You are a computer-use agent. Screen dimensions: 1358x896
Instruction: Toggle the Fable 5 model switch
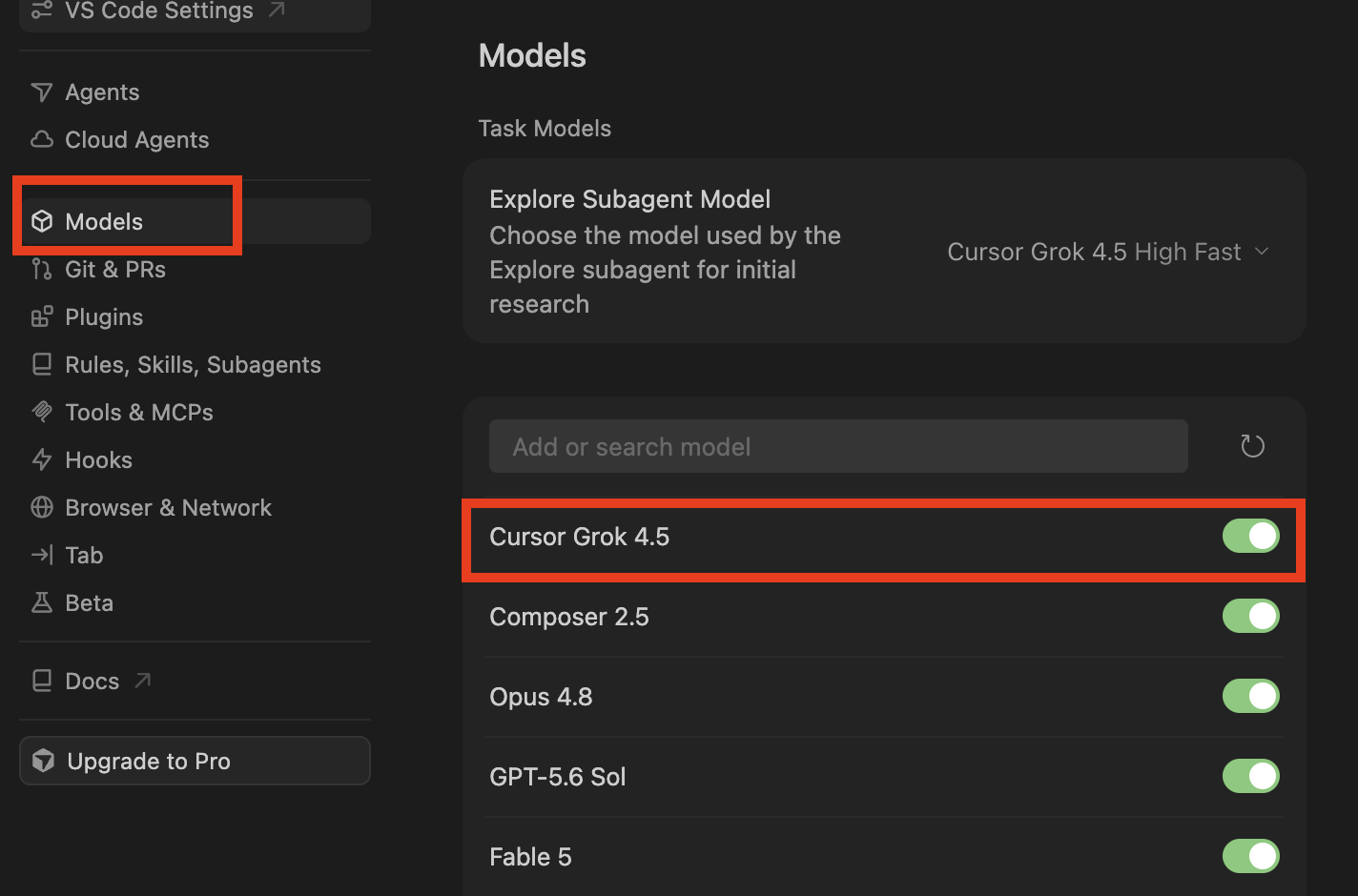1251,856
